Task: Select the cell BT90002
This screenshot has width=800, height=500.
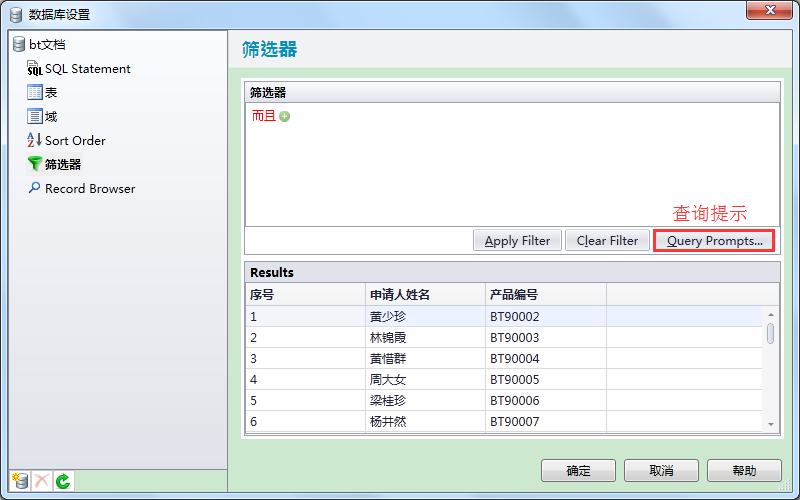Action: point(546,316)
